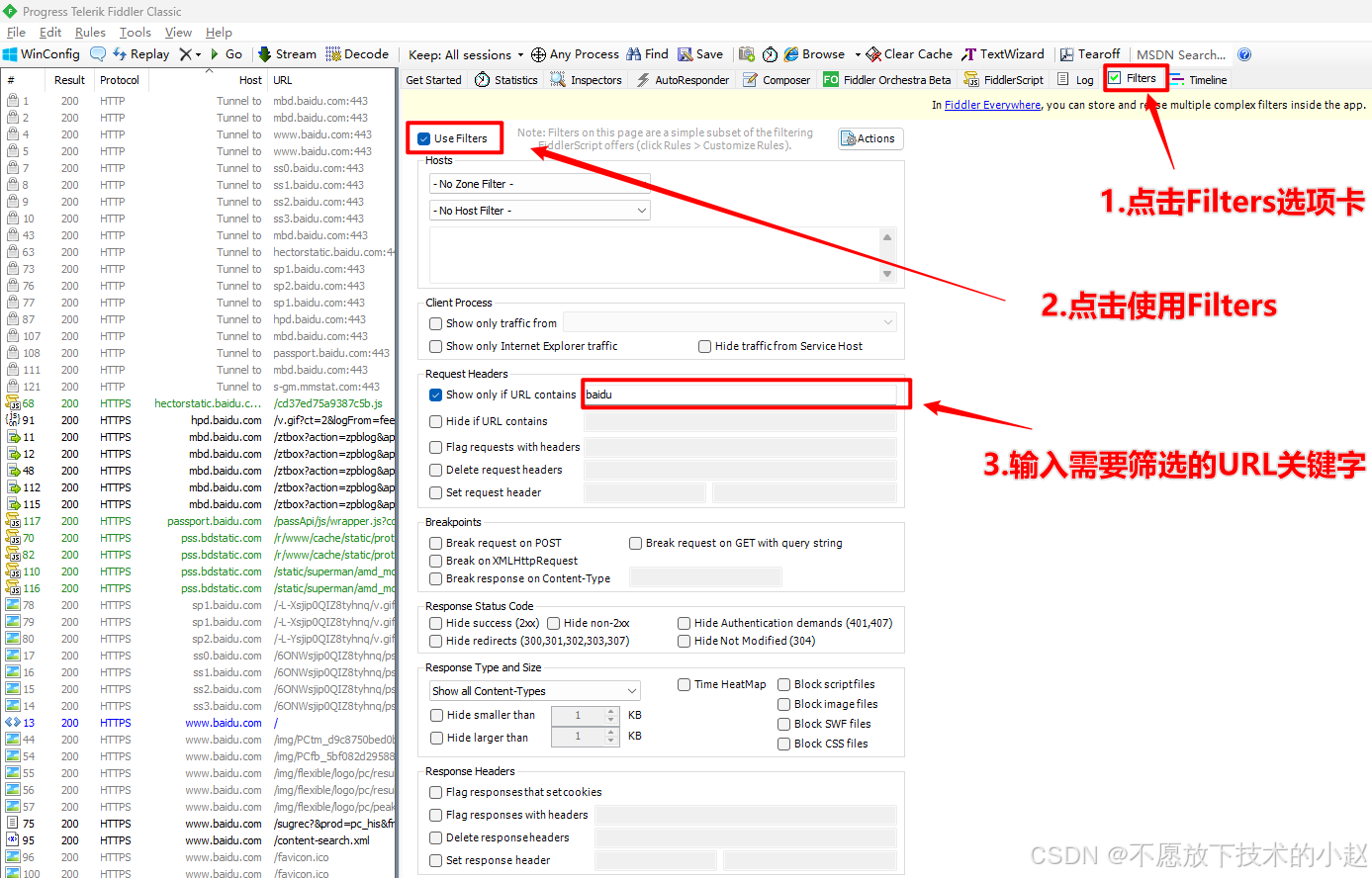Open the Show only traffic from process dropdown
This screenshot has height=878, width=1372.
730,322
